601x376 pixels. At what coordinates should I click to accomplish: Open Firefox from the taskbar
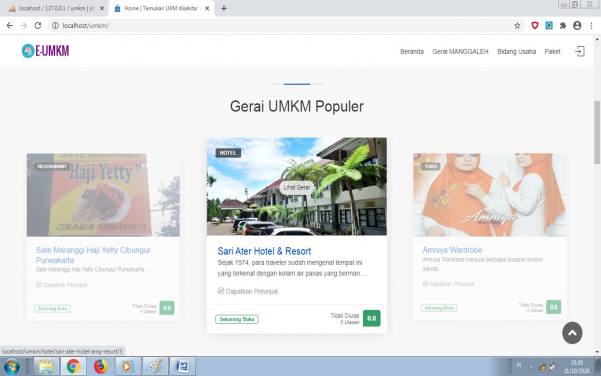point(100,367)
